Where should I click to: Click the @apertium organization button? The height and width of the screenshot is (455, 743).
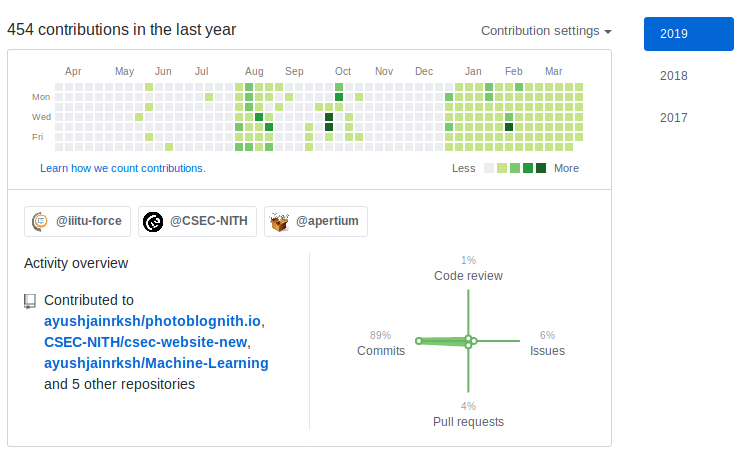pos(316,222)
